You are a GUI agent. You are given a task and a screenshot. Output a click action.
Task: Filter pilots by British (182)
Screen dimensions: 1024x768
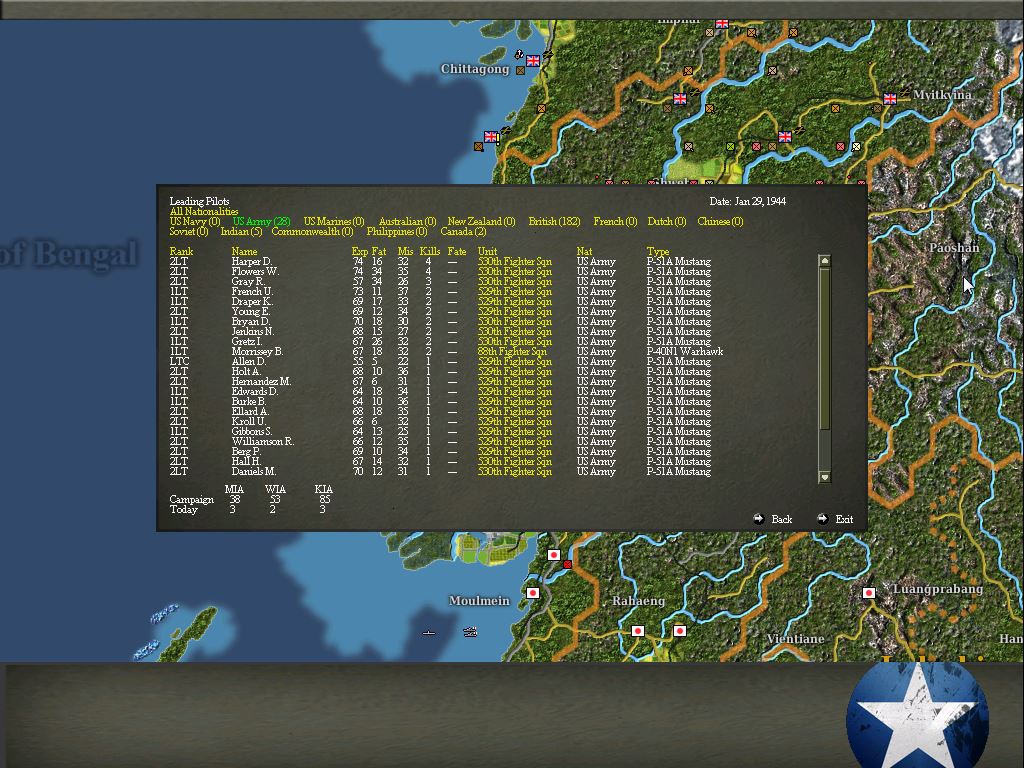554,221
